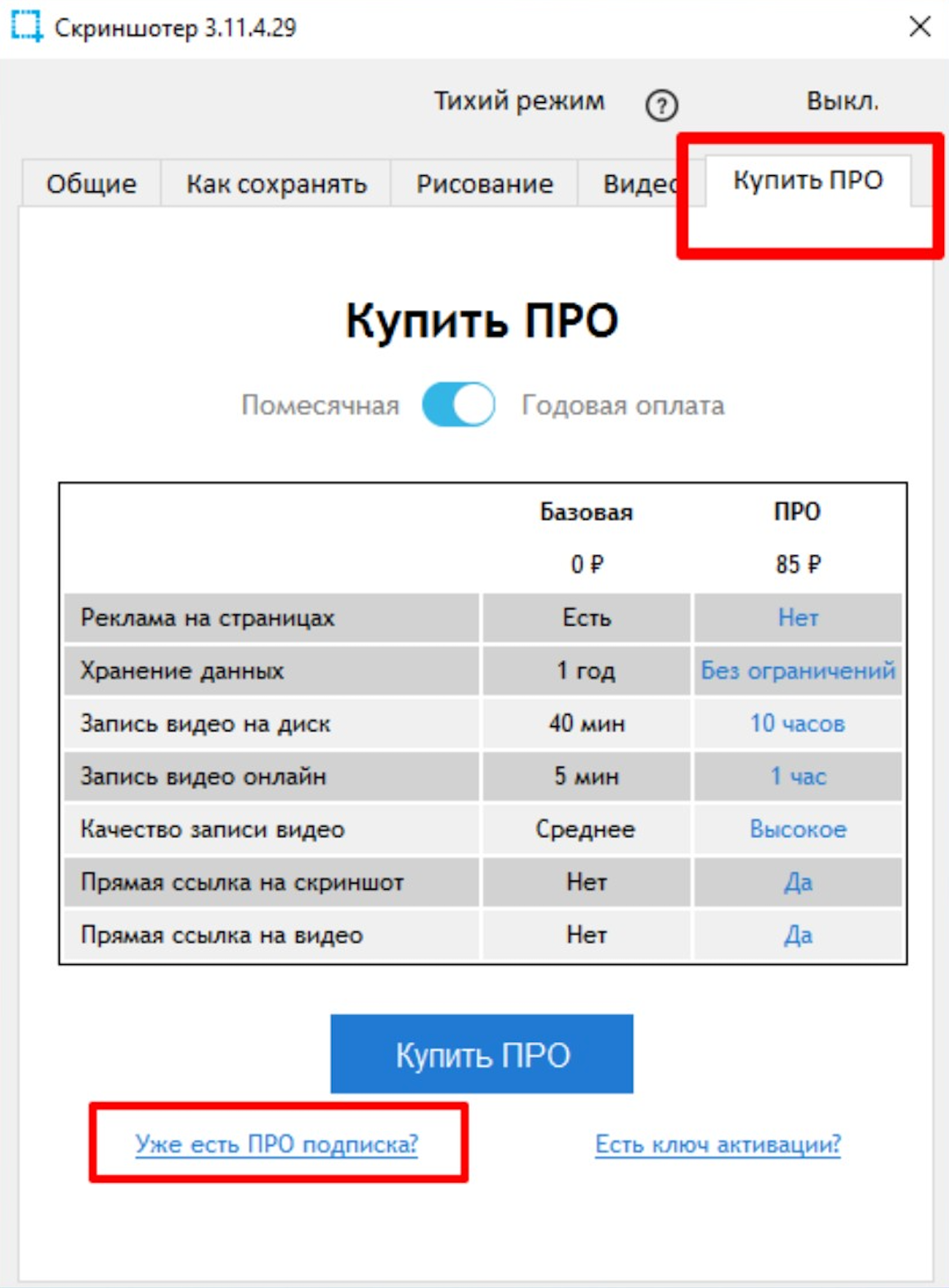
Task: Select the Годовая оплата label
Action: [x=623, y=405]
